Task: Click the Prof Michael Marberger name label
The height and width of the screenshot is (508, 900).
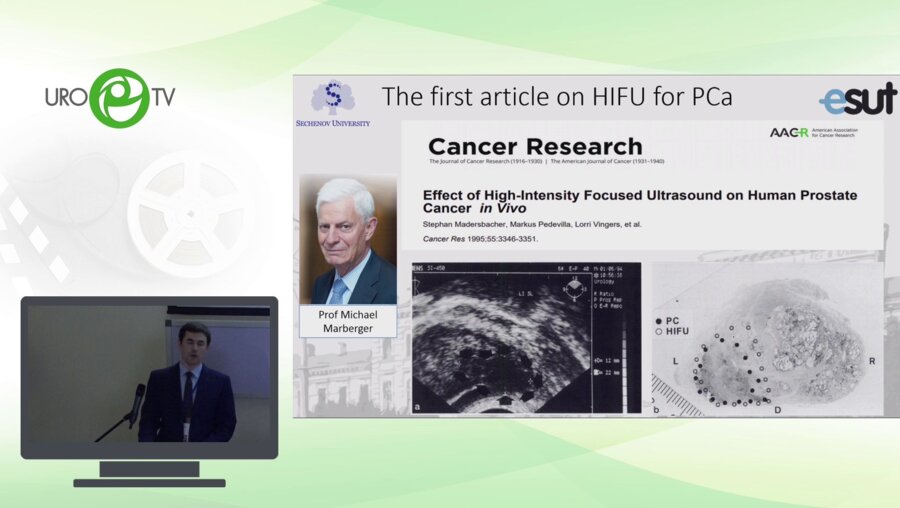Action: point(348,321)
